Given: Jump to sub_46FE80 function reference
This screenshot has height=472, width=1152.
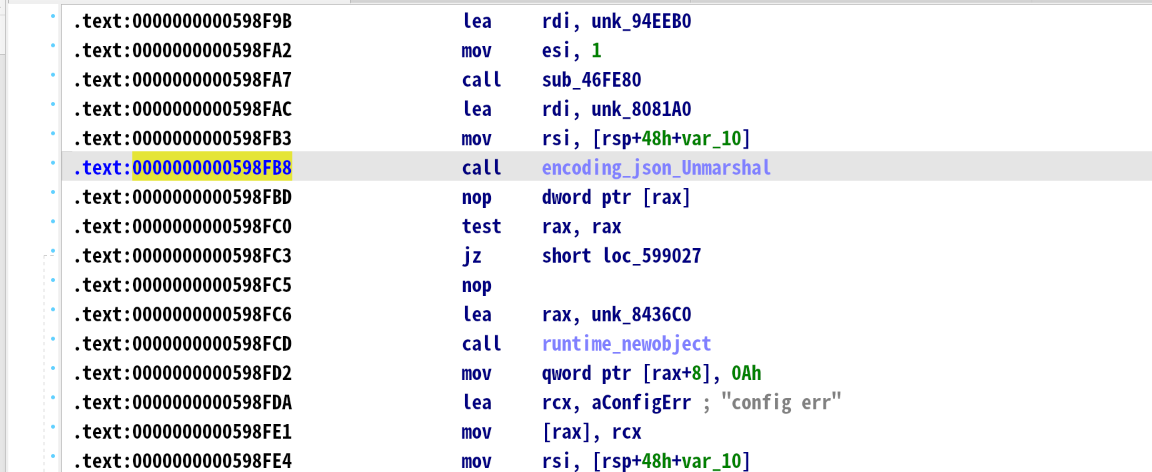Looking at the screenshot, I should [585, 80].
